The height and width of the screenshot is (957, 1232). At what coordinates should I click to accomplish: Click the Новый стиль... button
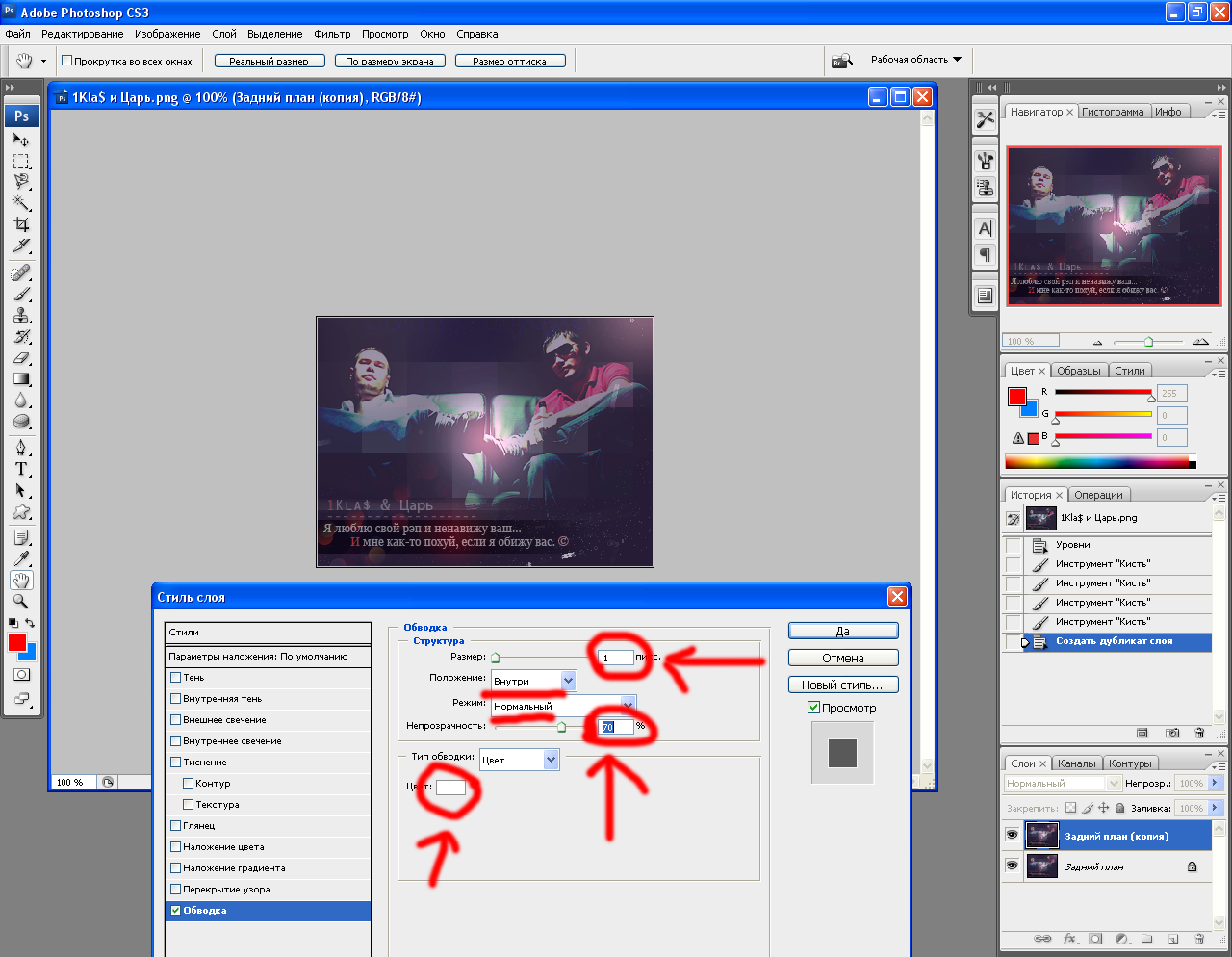coord(842,685)
